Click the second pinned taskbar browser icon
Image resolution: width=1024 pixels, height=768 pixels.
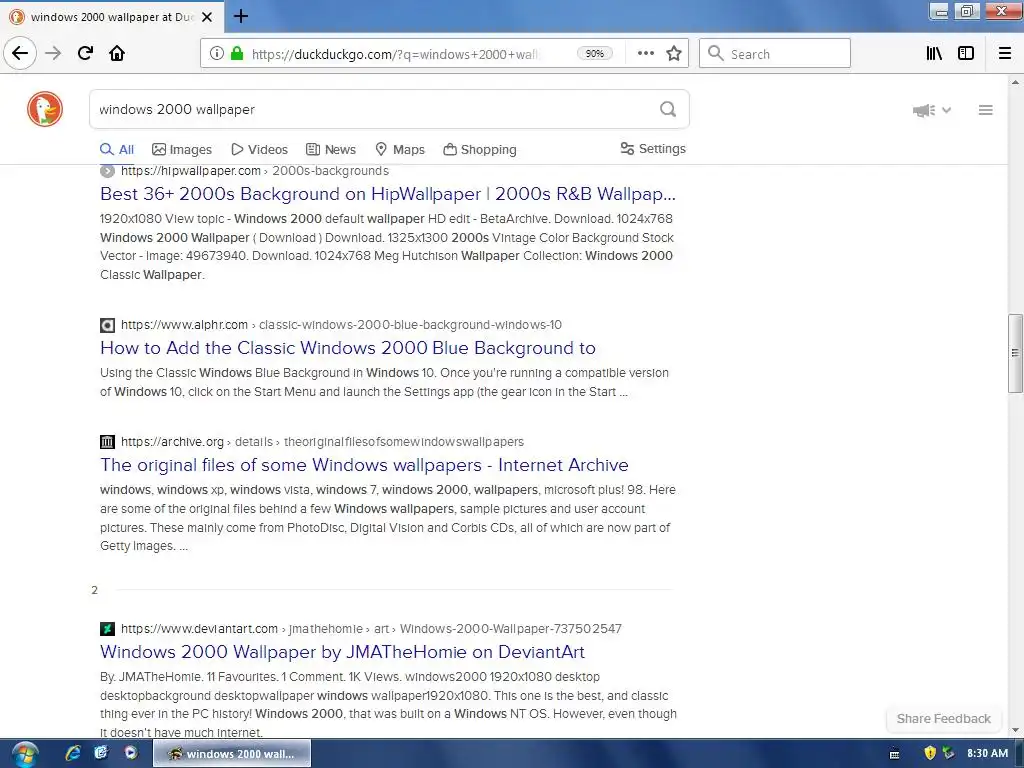pyautogui.click(x=101, y=753)
